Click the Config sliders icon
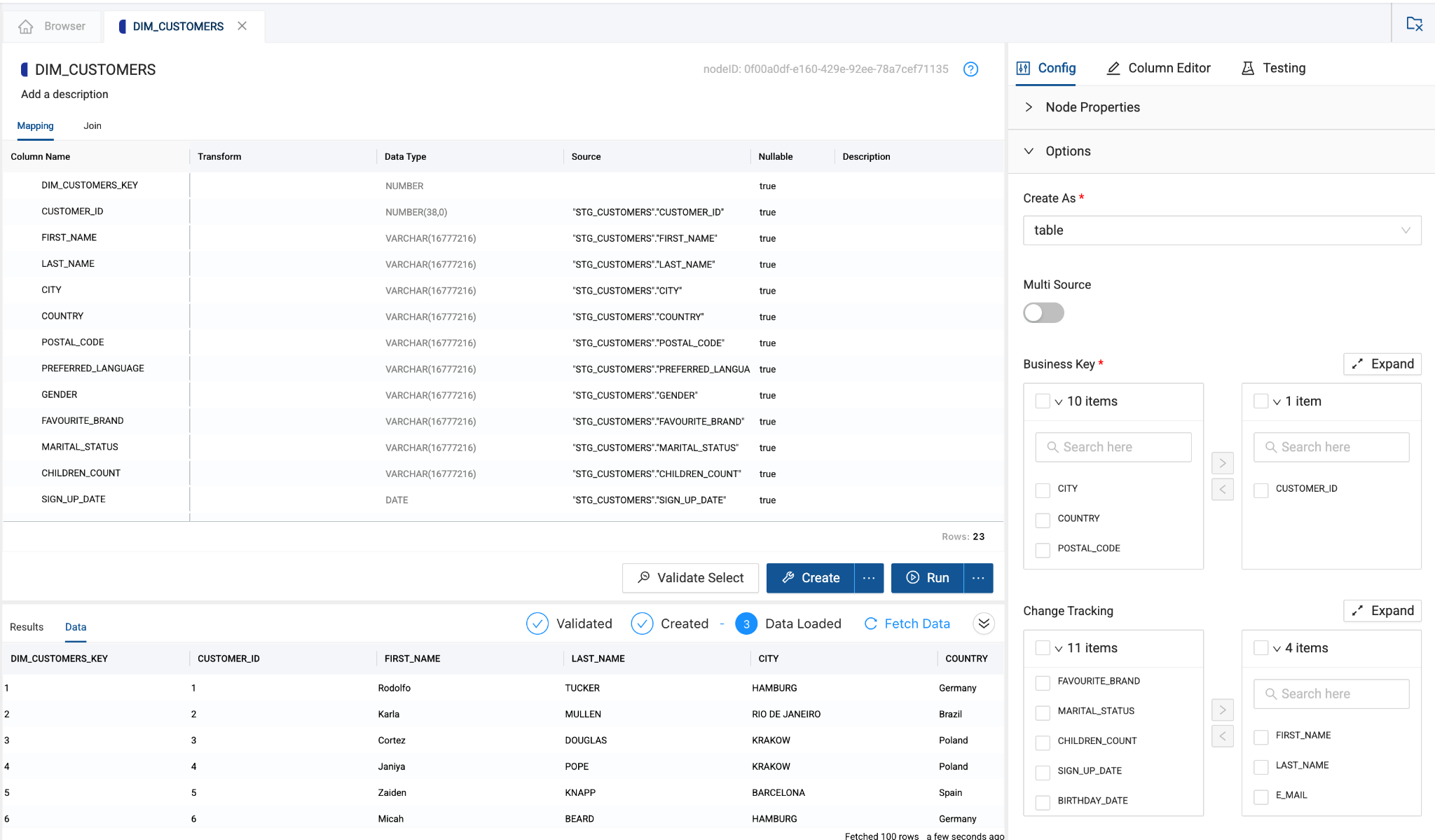Screen dimensions: 1435x840 [1024, 68]
